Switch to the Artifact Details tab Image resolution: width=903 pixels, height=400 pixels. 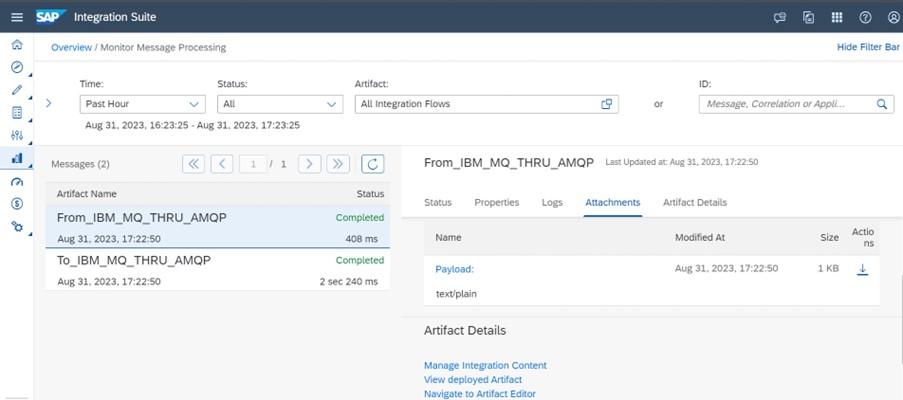(x=695, y=203)
